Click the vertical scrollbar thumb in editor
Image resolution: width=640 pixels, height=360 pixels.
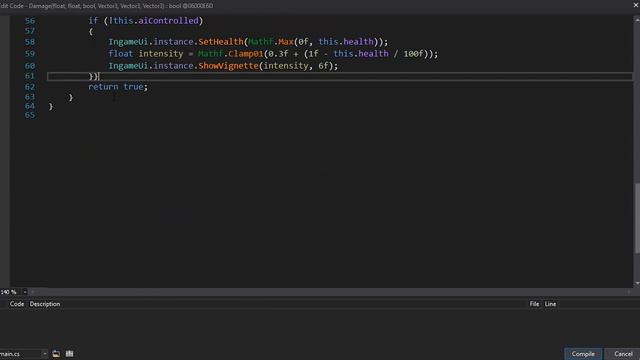pos(637,218)
